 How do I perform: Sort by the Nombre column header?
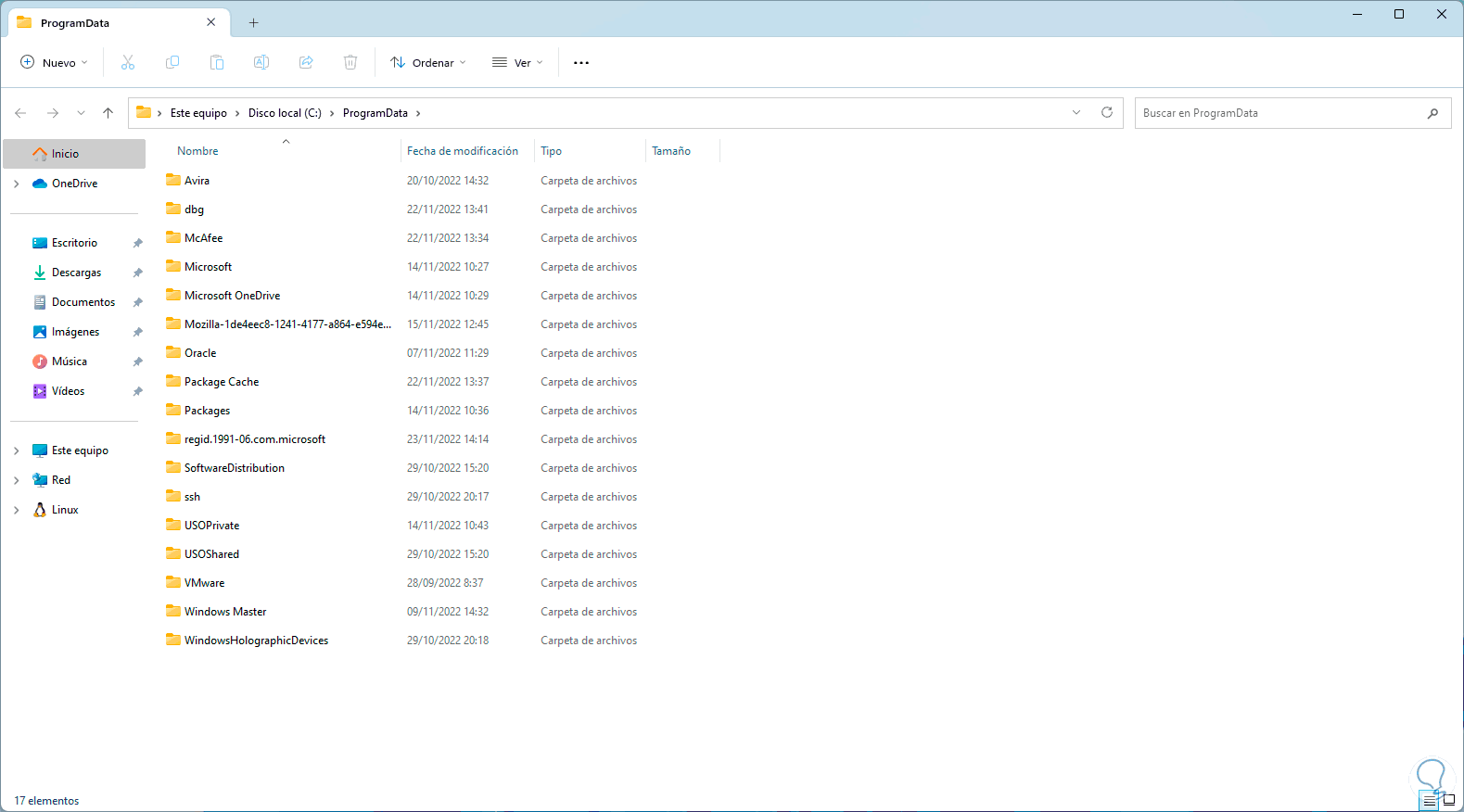(x=197, y=151)
